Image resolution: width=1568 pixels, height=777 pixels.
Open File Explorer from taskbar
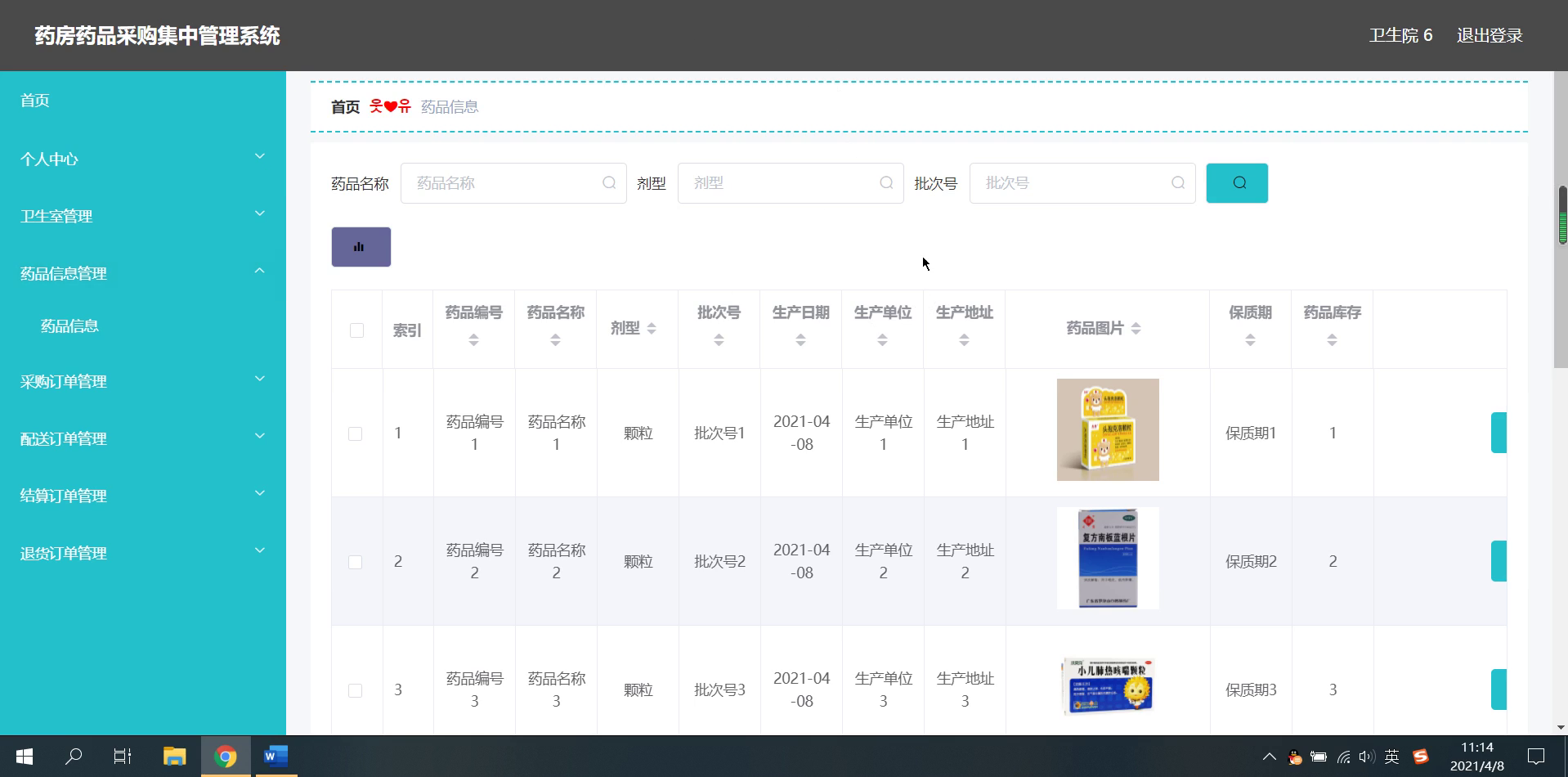pyautogui.click(x=174, y=757)
